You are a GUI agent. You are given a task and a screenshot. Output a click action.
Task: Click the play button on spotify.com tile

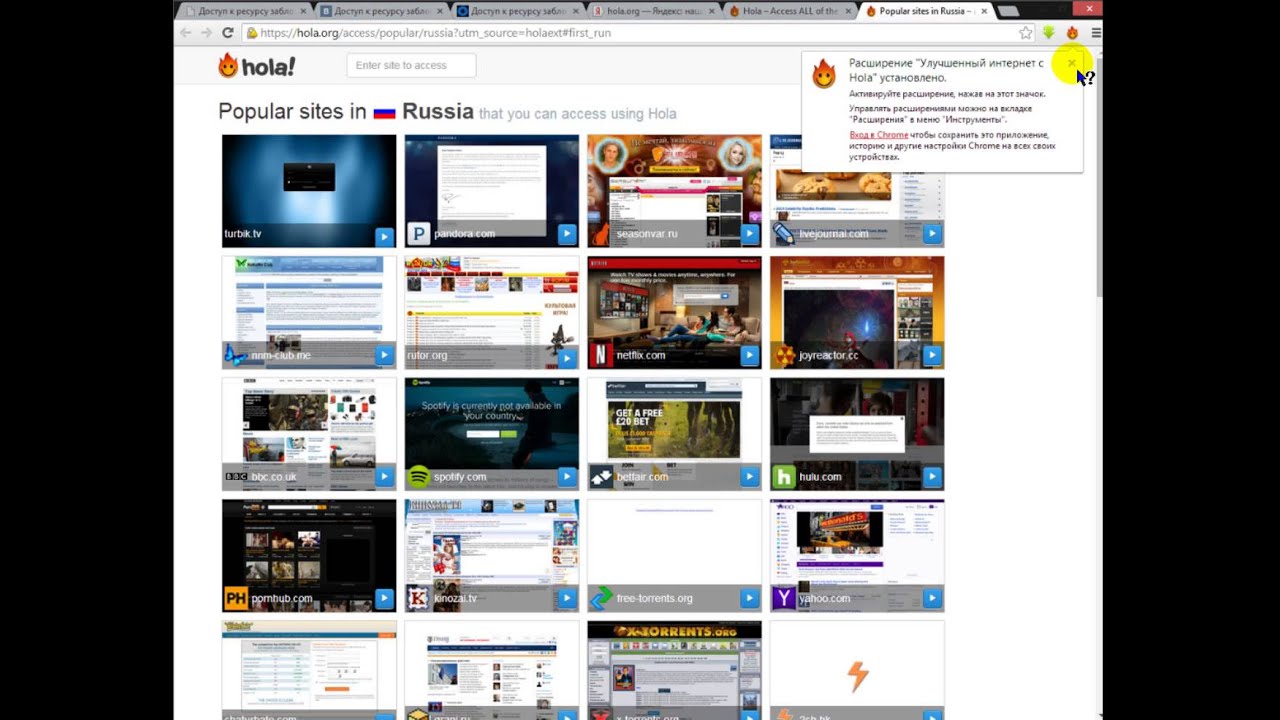click(567, 477)
